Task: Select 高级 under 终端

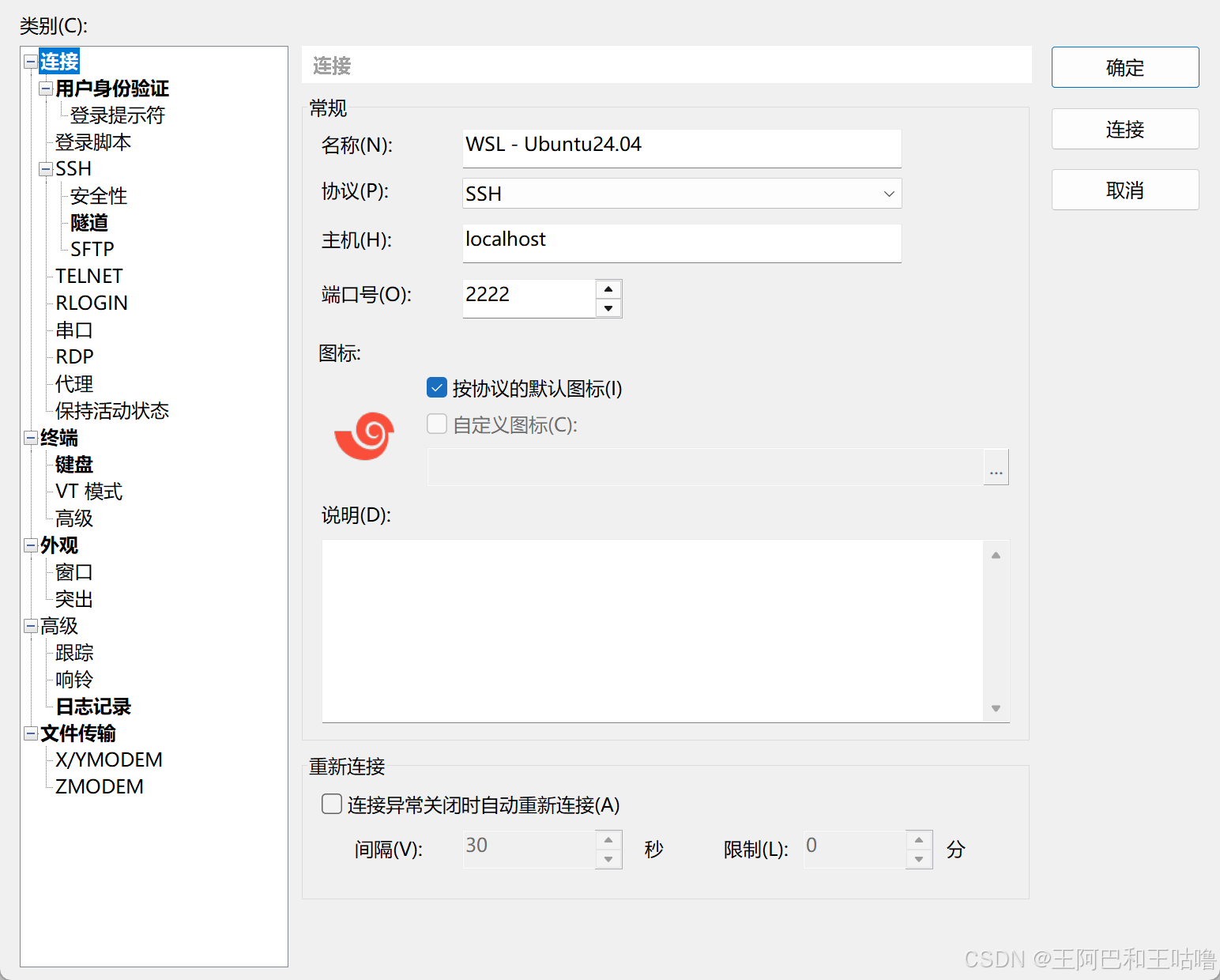Action: point(74,518)
